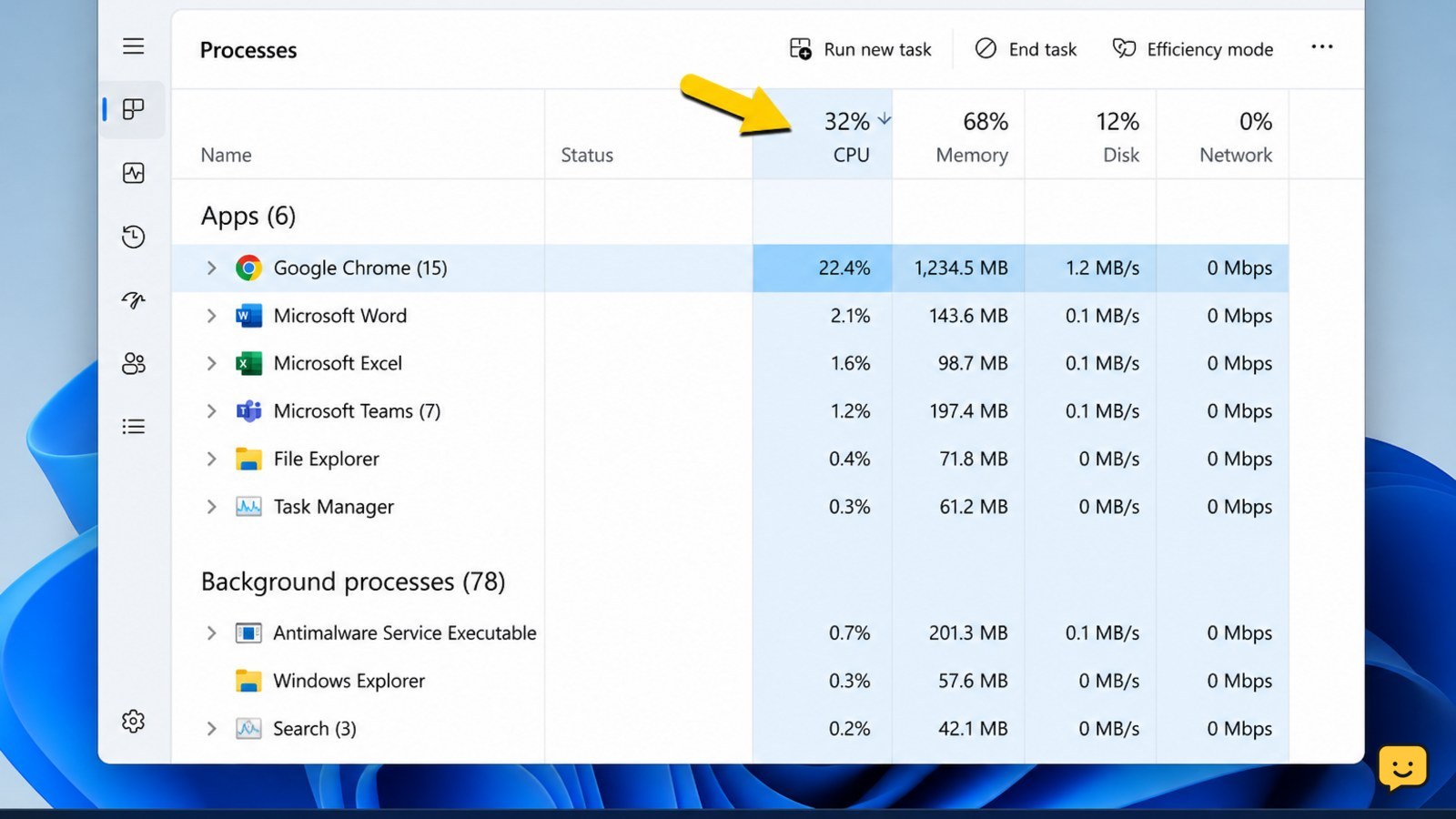Viewport: 1456px width, 819px height.
Task: Click the CPU sort direction arrow
Action: tap(884, 119)
